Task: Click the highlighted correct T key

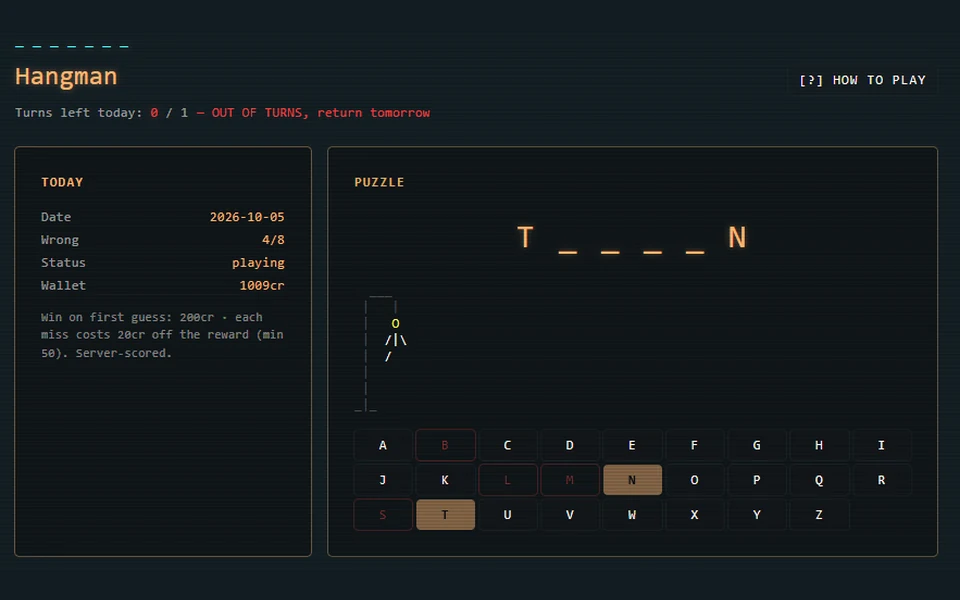Action: [445, 515]
